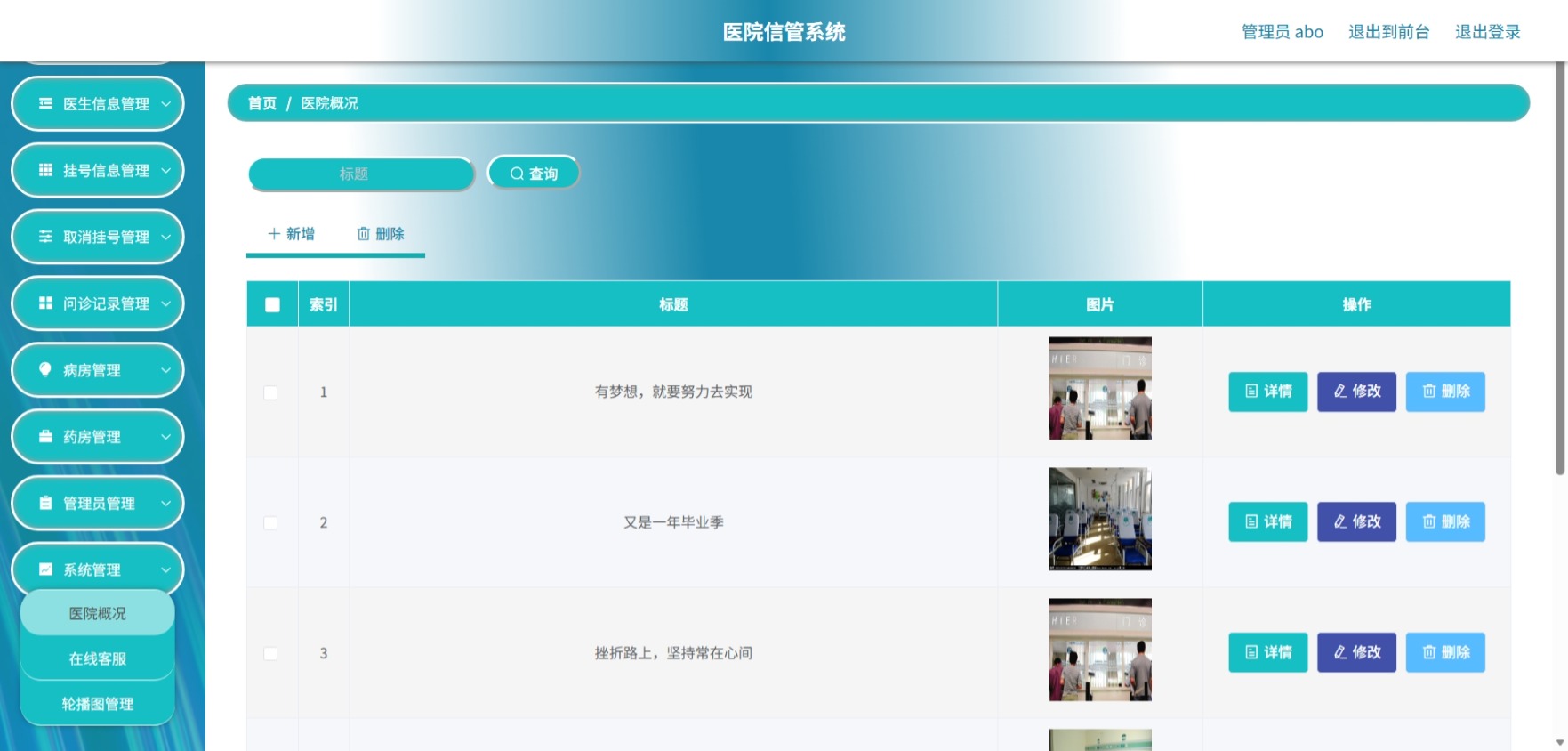Click the vertical scrollbar down arrow
The height and width of the screenshot is (751, 1568).
1560,742
